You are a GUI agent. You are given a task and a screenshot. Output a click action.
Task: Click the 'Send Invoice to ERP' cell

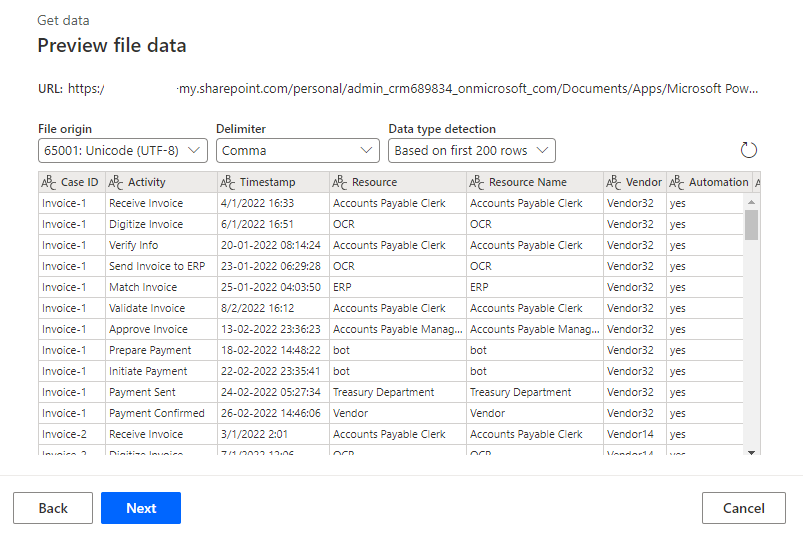161,266
